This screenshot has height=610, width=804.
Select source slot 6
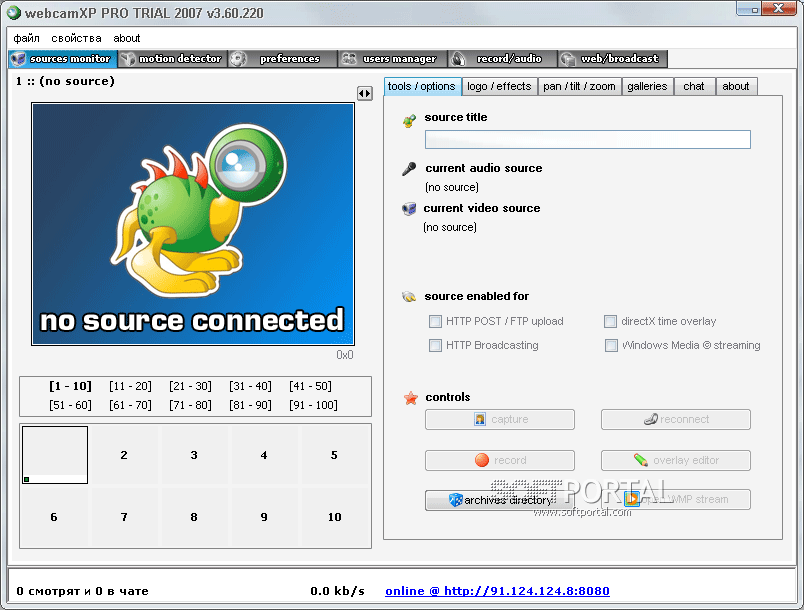(54, 517)
